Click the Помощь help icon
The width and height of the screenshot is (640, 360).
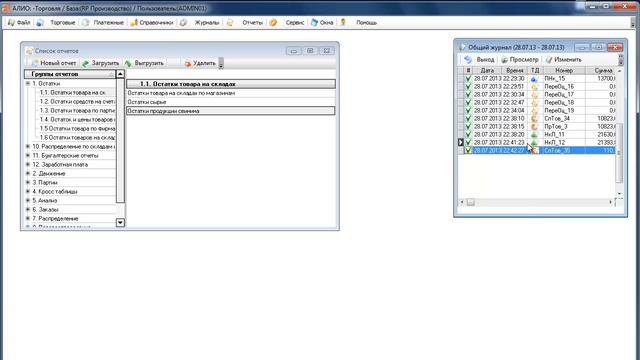tap(343, 22)
